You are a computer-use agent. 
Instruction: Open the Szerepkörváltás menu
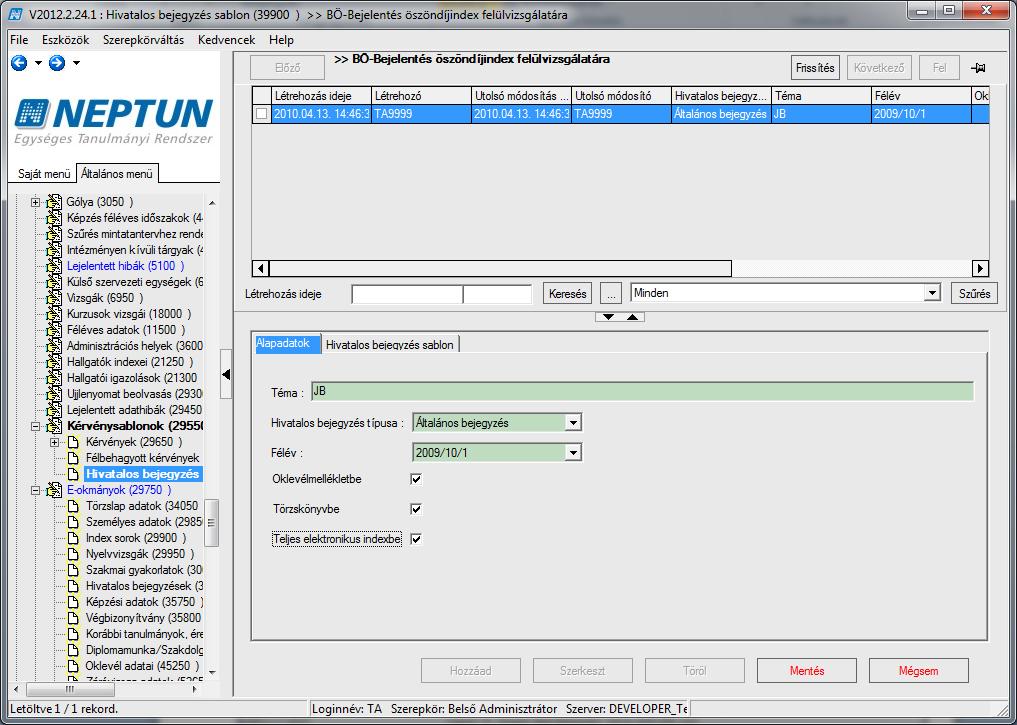[x=143, y=40]
